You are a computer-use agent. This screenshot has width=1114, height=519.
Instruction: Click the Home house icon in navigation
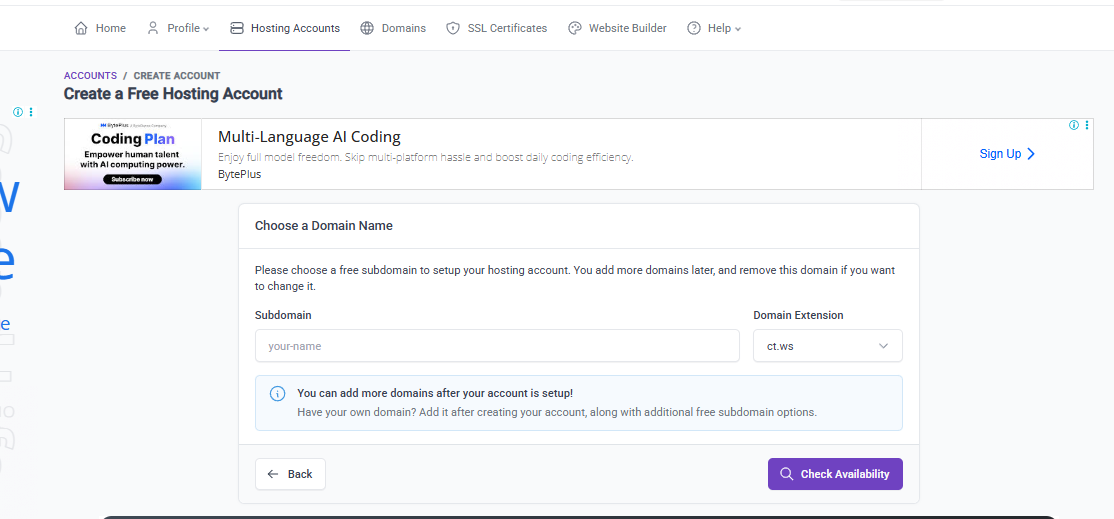81,28
